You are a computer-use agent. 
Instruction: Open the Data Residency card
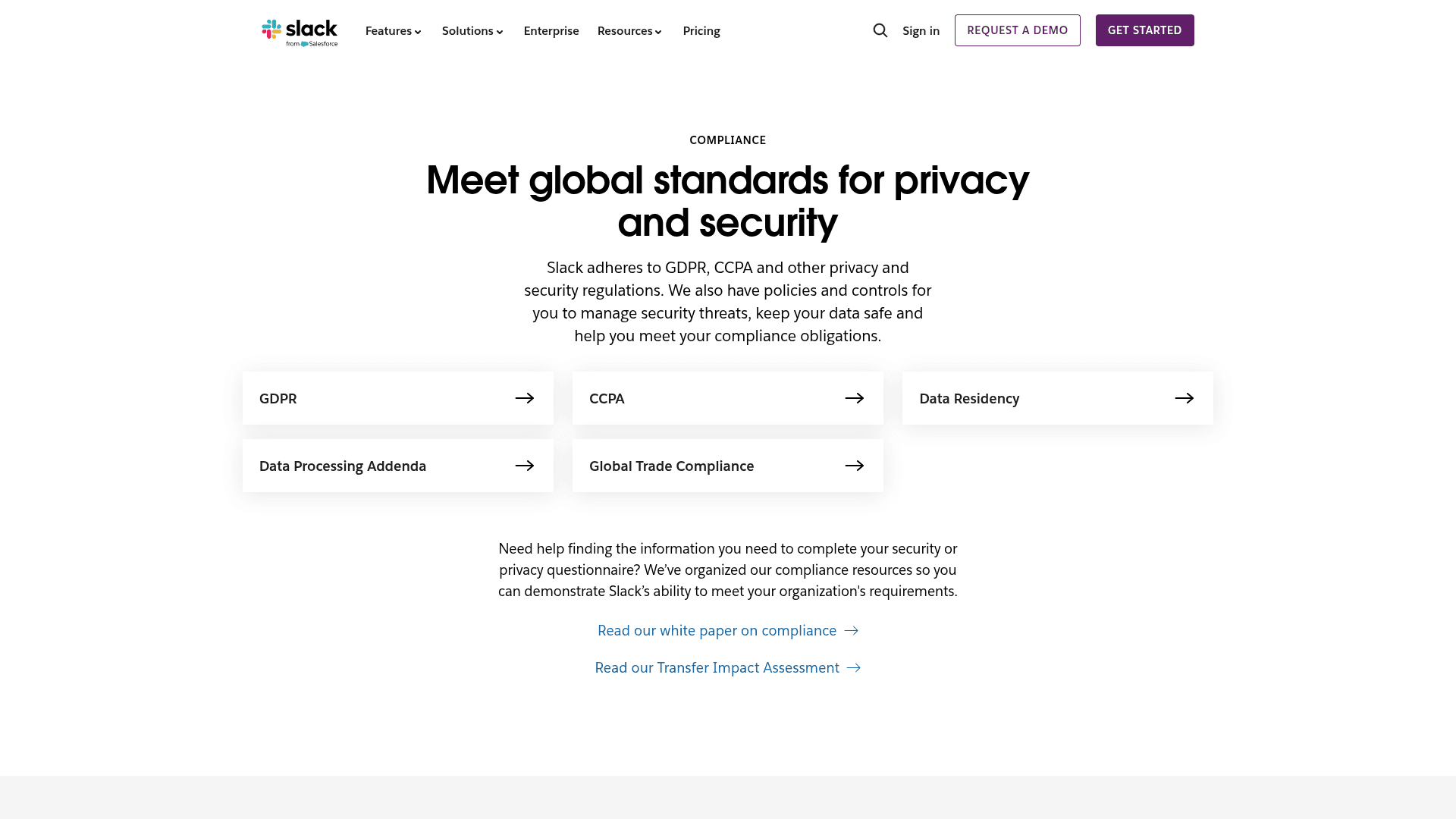pos(1057,397)
